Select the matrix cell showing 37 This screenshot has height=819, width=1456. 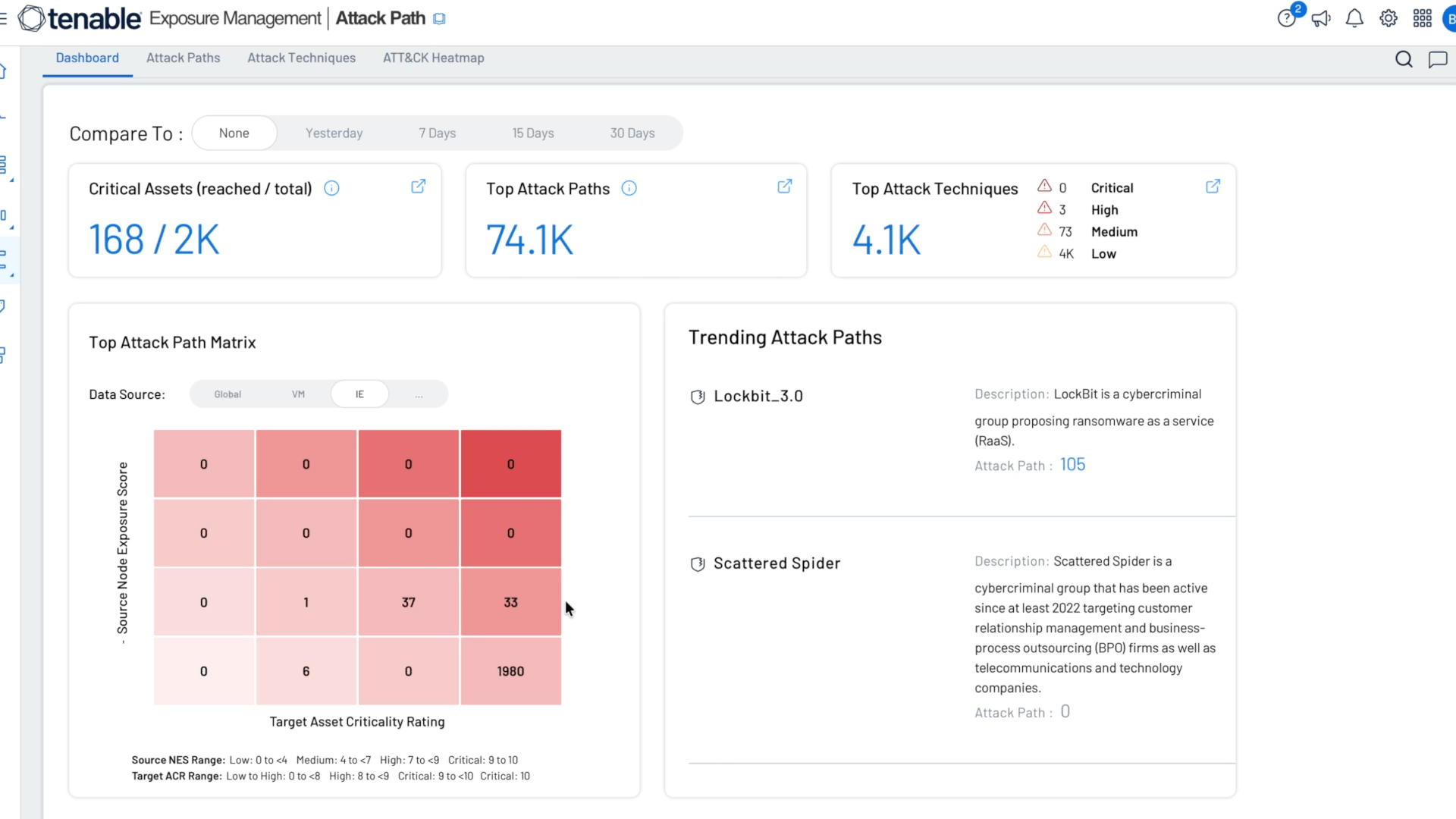click(409, 602)
